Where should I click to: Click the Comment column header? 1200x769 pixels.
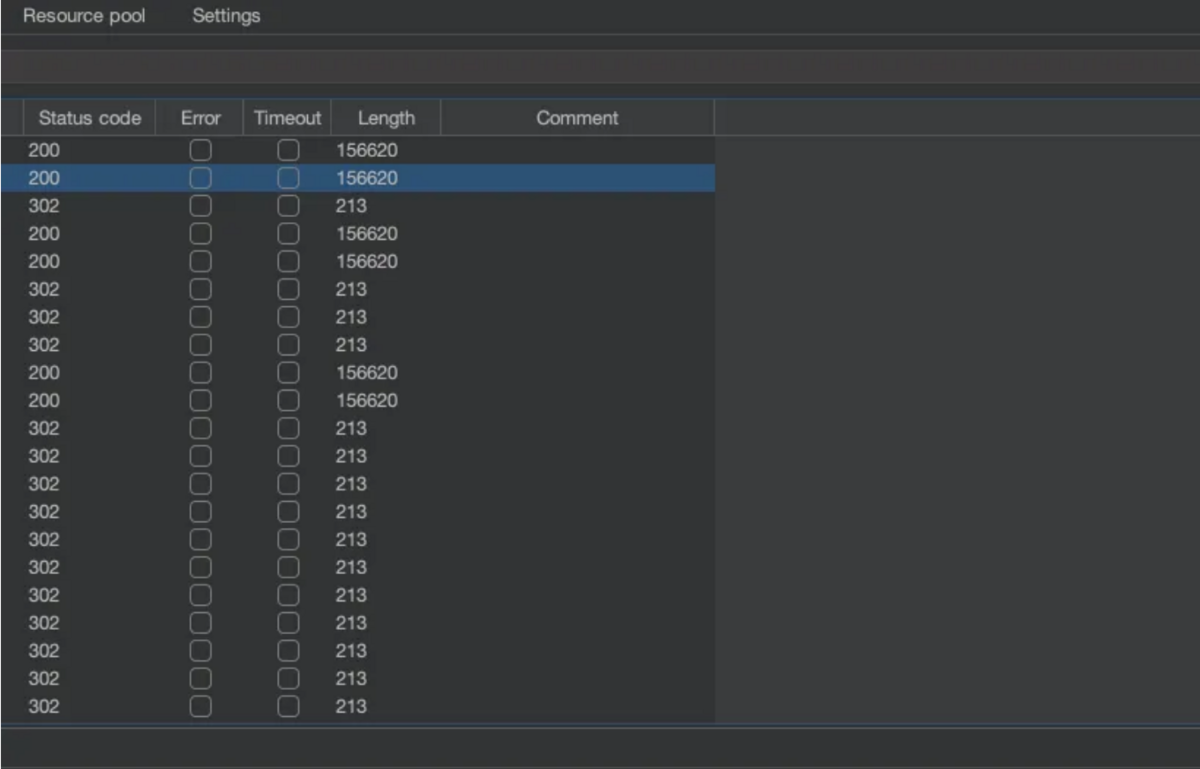tap(577, 118)
